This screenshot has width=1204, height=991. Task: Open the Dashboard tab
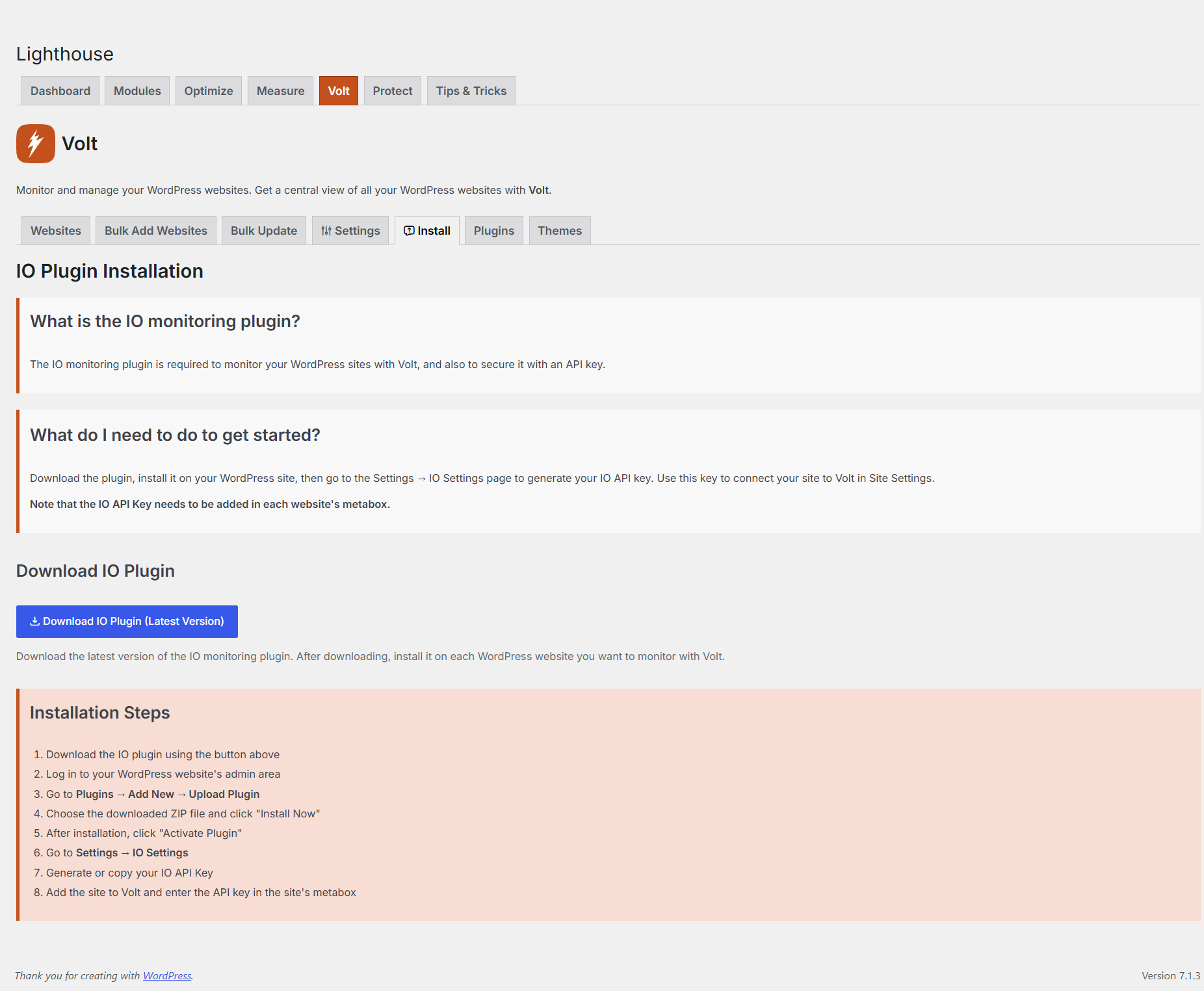[60, 91]
